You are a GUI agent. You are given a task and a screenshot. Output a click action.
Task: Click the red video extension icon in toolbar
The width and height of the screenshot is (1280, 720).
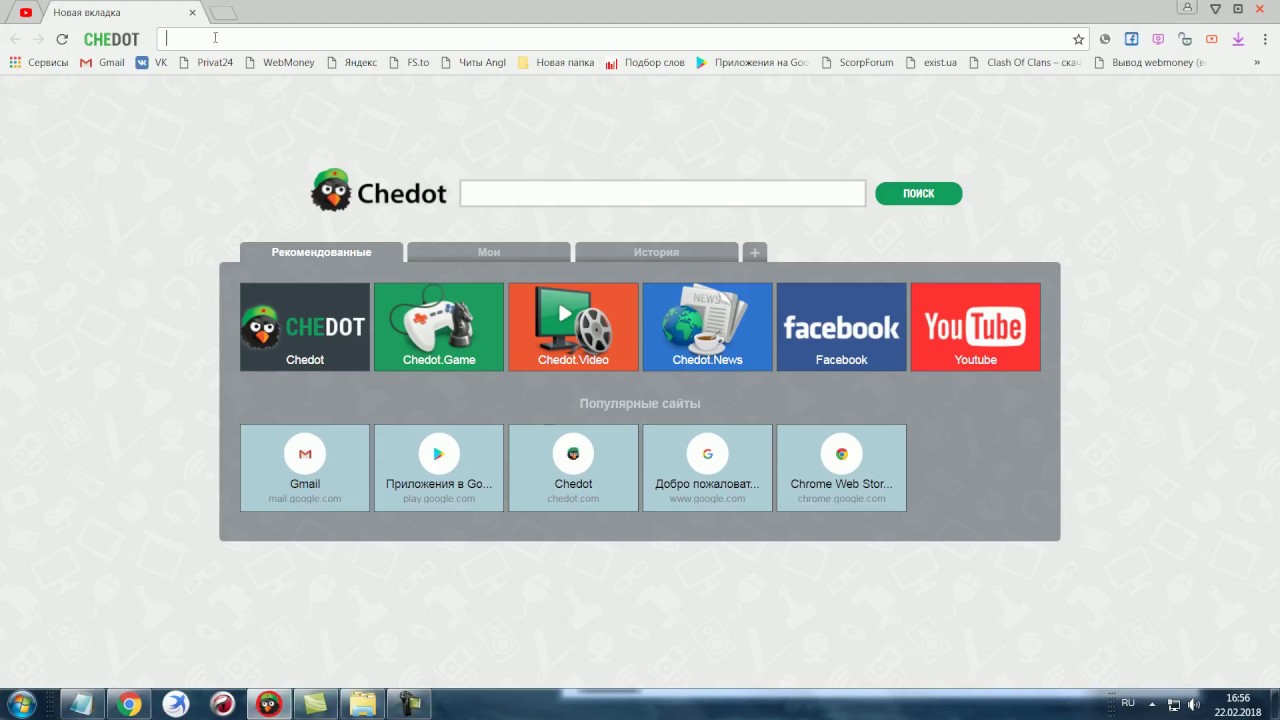(x=1211, y=39)
